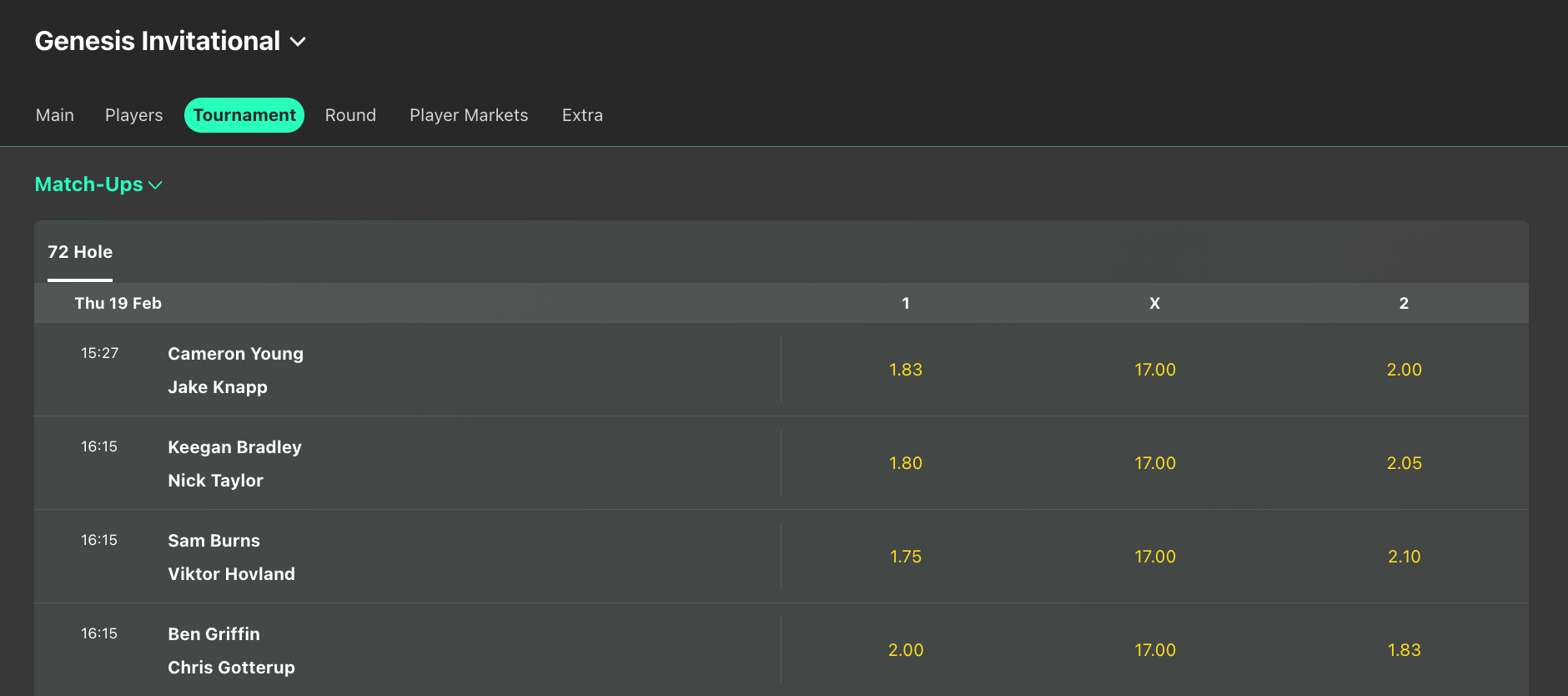Select Sam Burns at 1.75 odds
This screenshot has width=1568, height=696.
pyautogui.click(x=905, y=557)
